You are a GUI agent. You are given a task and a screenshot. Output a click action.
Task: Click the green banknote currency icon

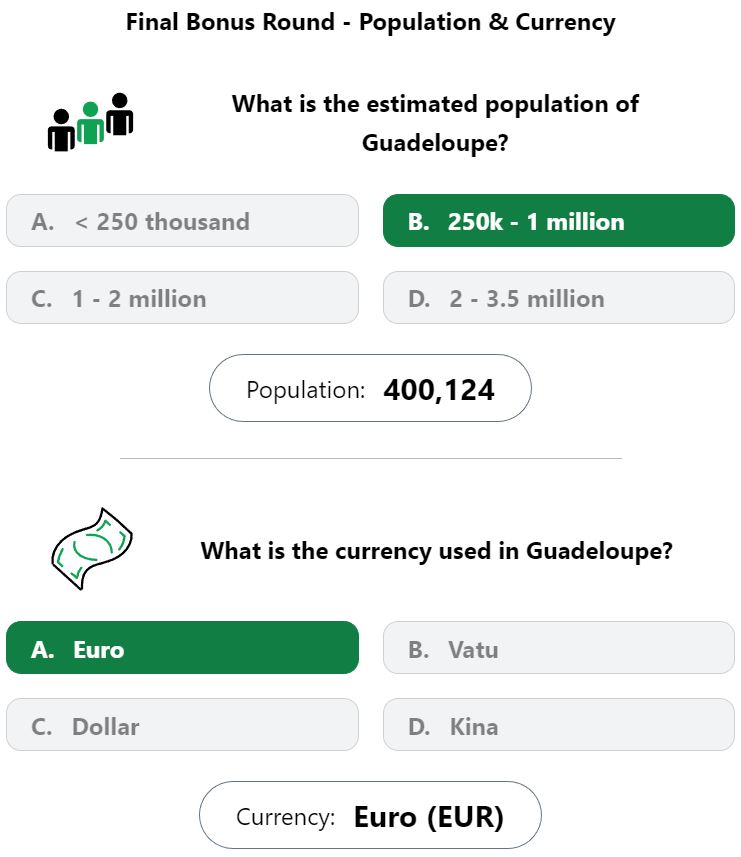pos(92,548)
